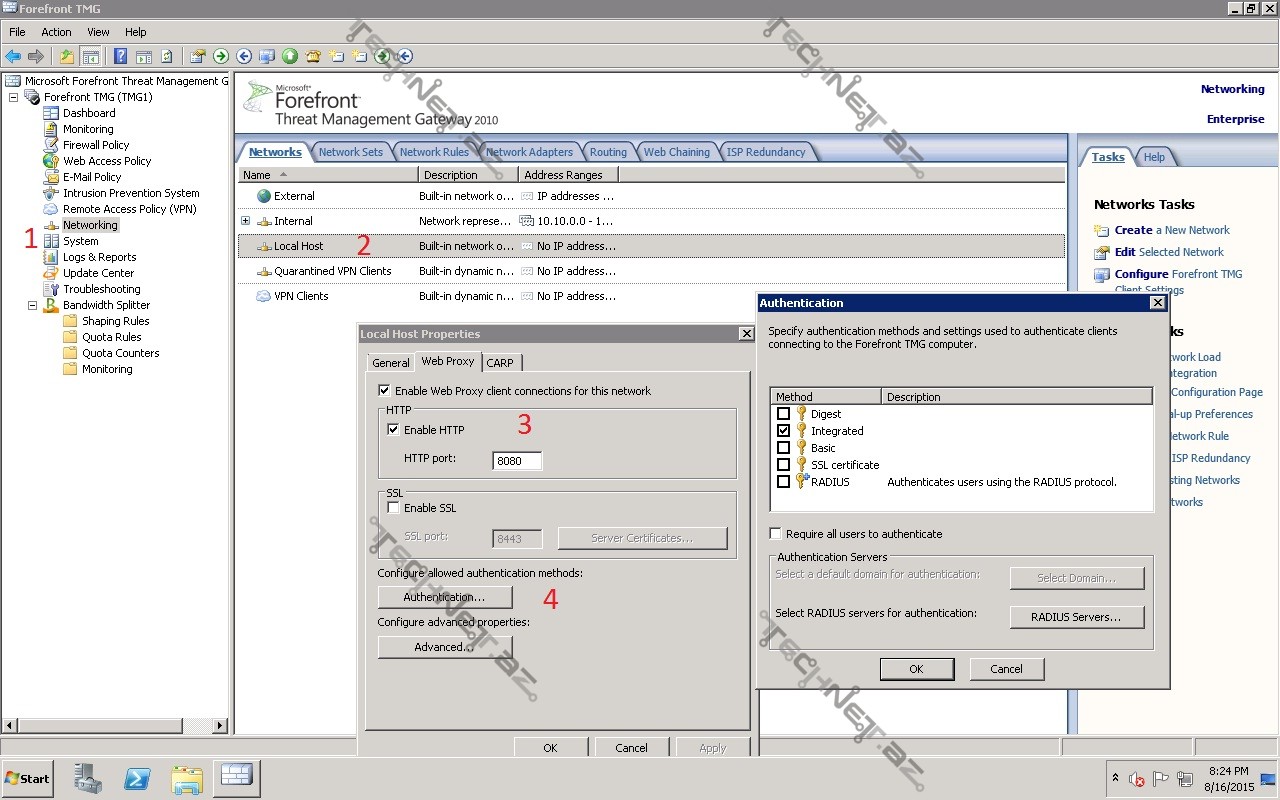Screen dimensions: 1280x800
Task: Click the blue Help question mark toolbar icon
Action: [120, 56]
